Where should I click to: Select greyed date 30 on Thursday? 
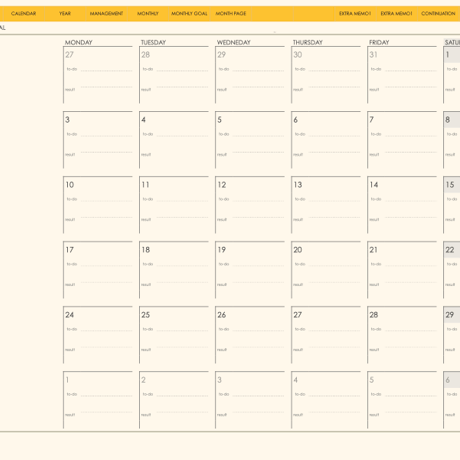point(298,55)
